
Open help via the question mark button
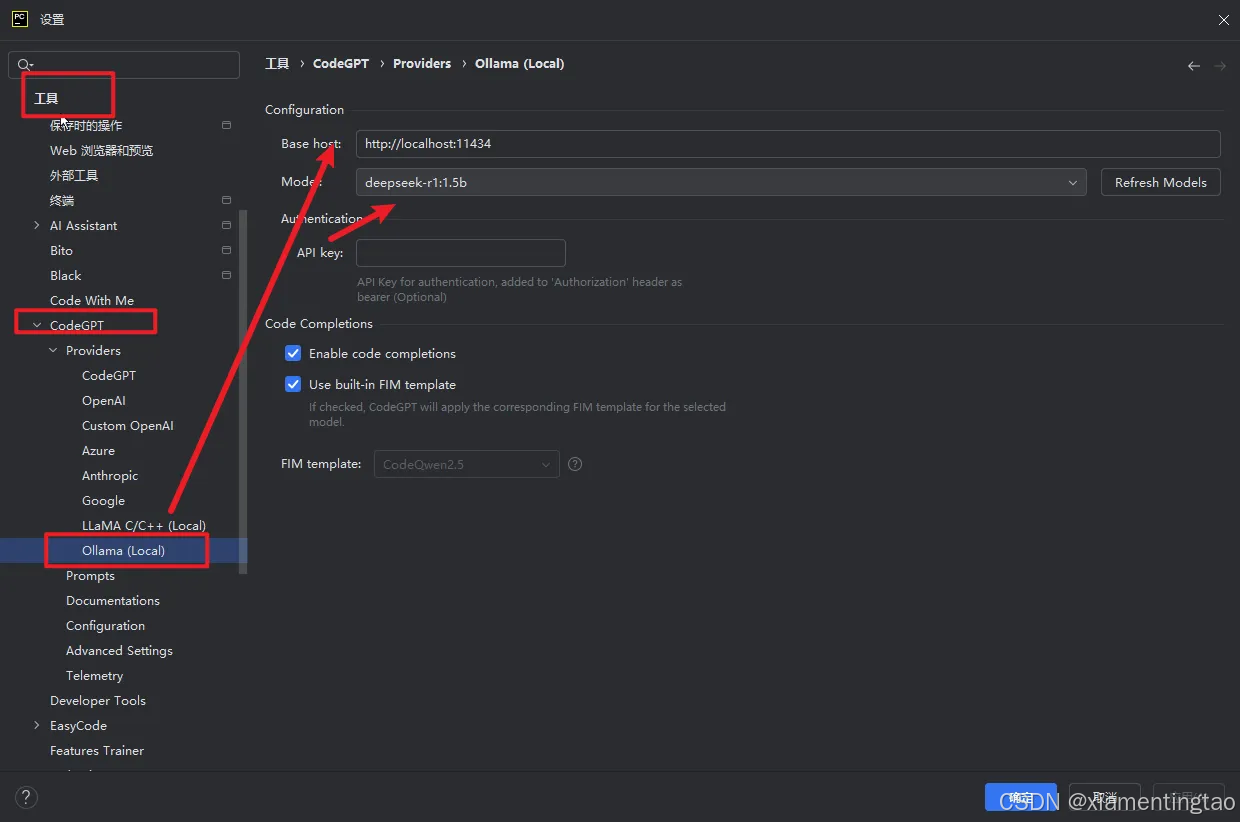[x=27, y=797]
